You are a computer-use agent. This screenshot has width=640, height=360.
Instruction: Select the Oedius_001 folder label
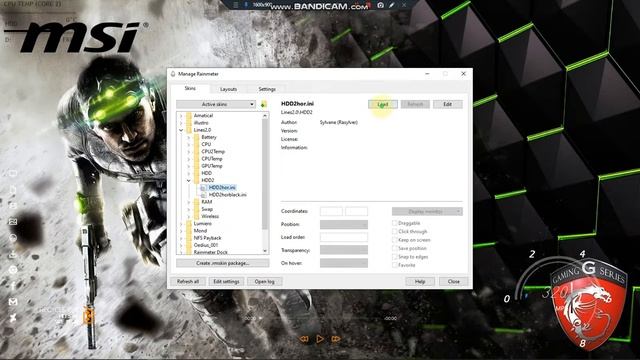[x=206, y=245]
